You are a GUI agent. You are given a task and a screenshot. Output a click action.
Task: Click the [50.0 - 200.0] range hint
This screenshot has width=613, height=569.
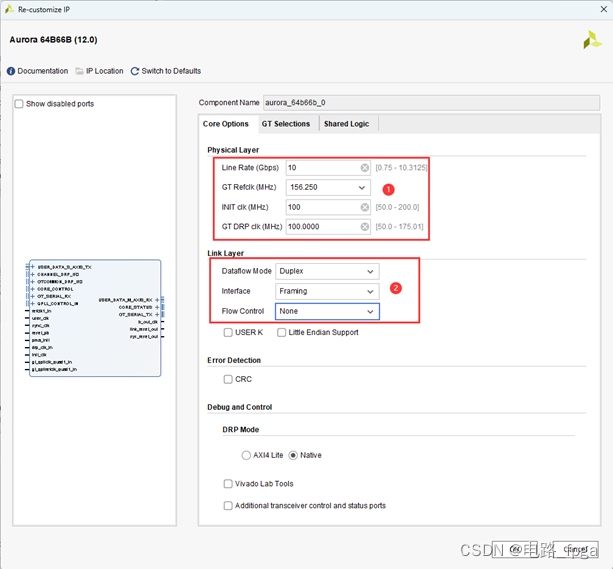(397, 207)
